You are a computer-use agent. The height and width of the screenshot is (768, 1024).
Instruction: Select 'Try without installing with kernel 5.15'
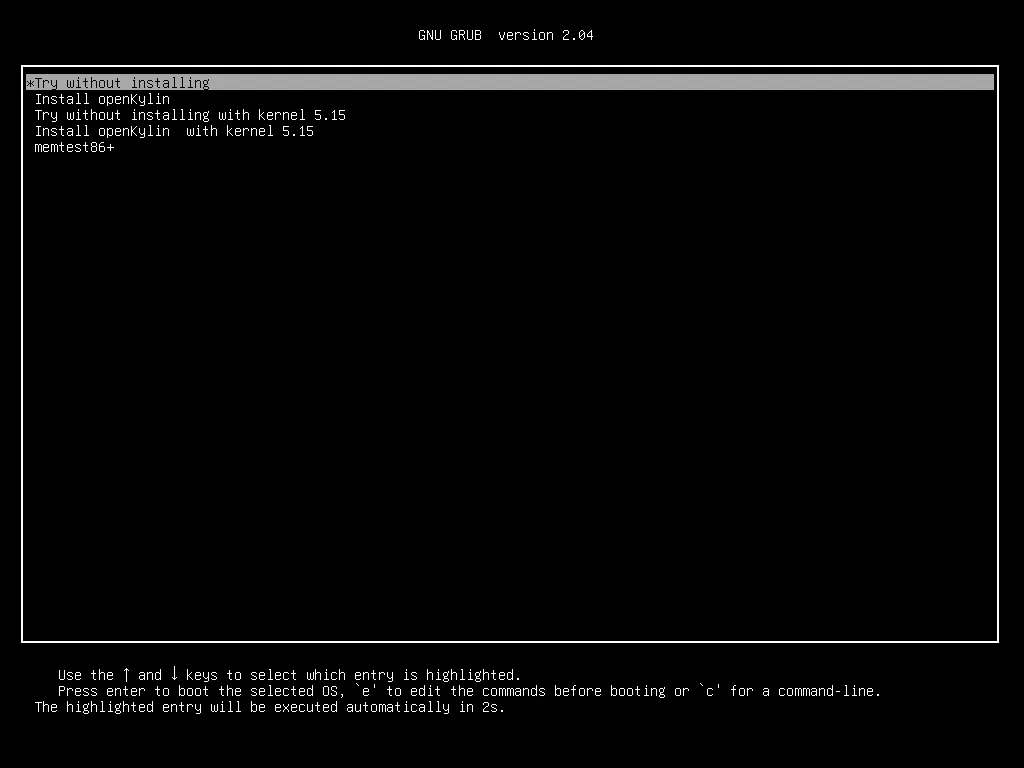click(x=190, y=116)
